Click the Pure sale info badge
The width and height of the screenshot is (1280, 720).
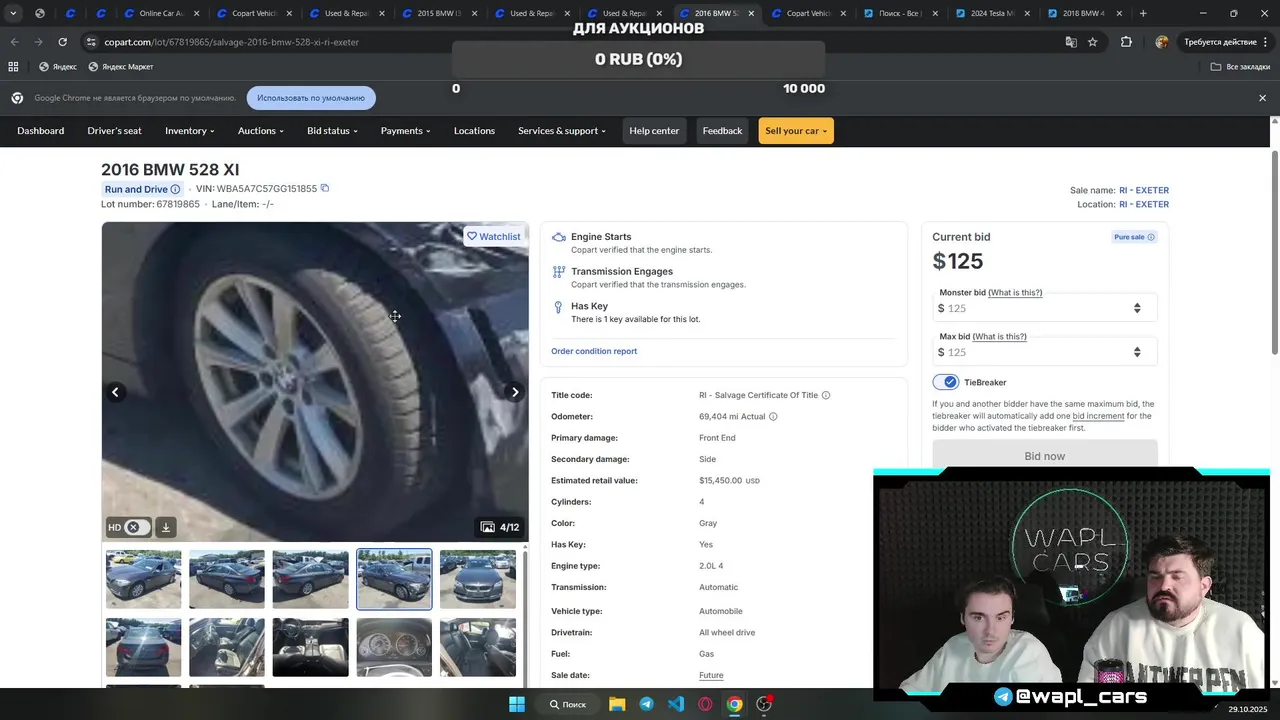(1135, 237)
